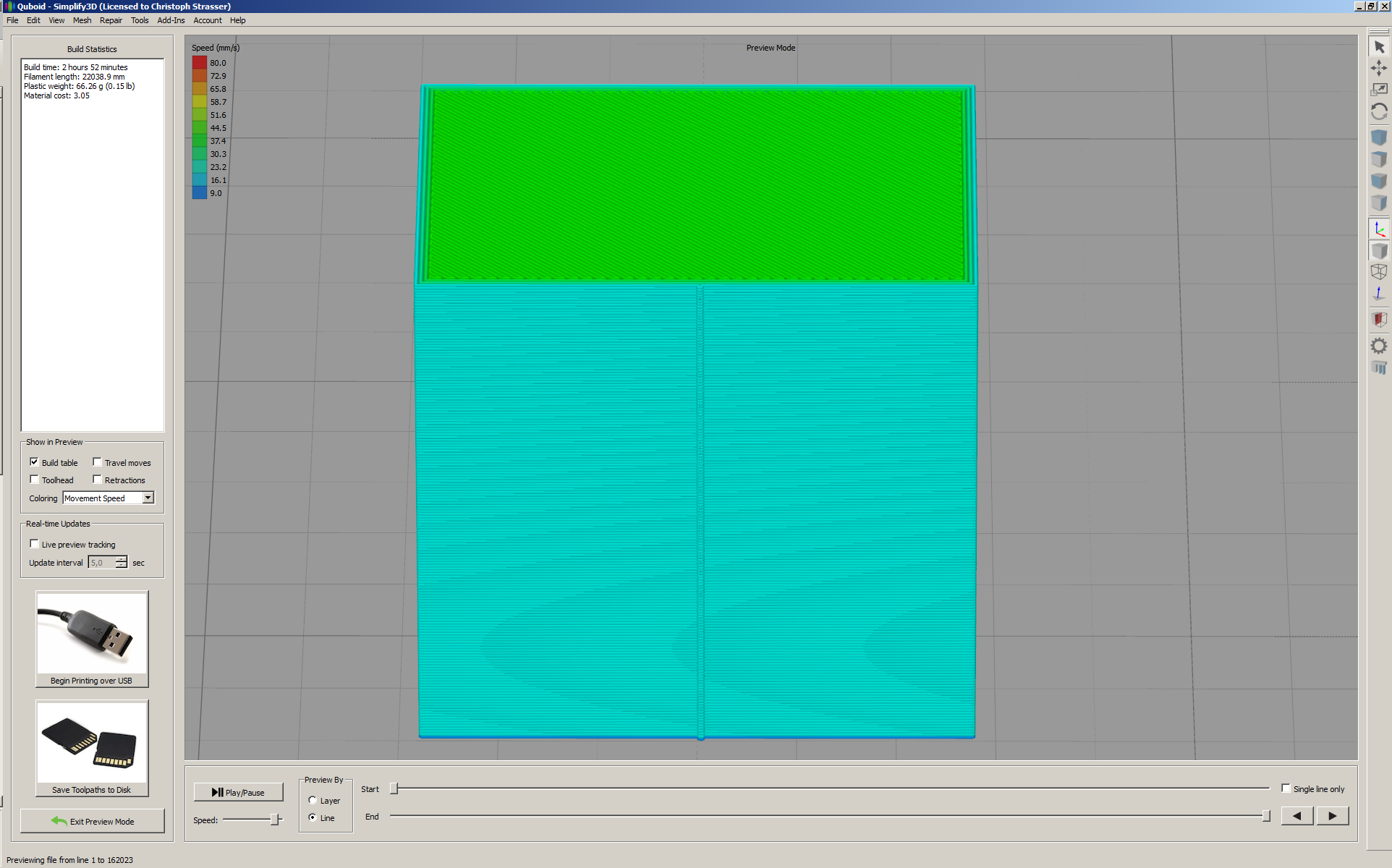Open the Repair menu
1392x868 pixels.
pos(111,20)
